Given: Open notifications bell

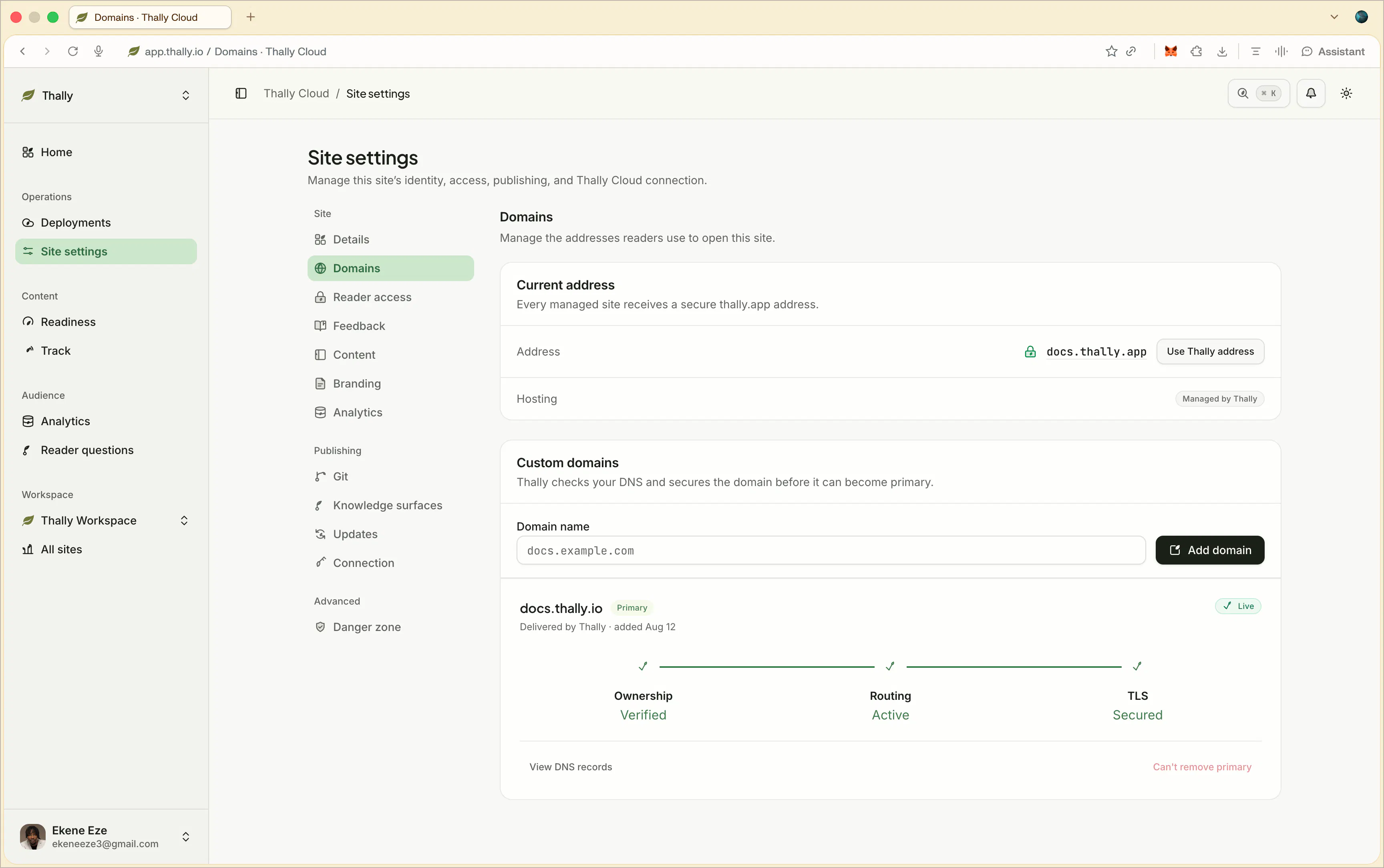Looking at the screenshot, I should (1311, 94).
